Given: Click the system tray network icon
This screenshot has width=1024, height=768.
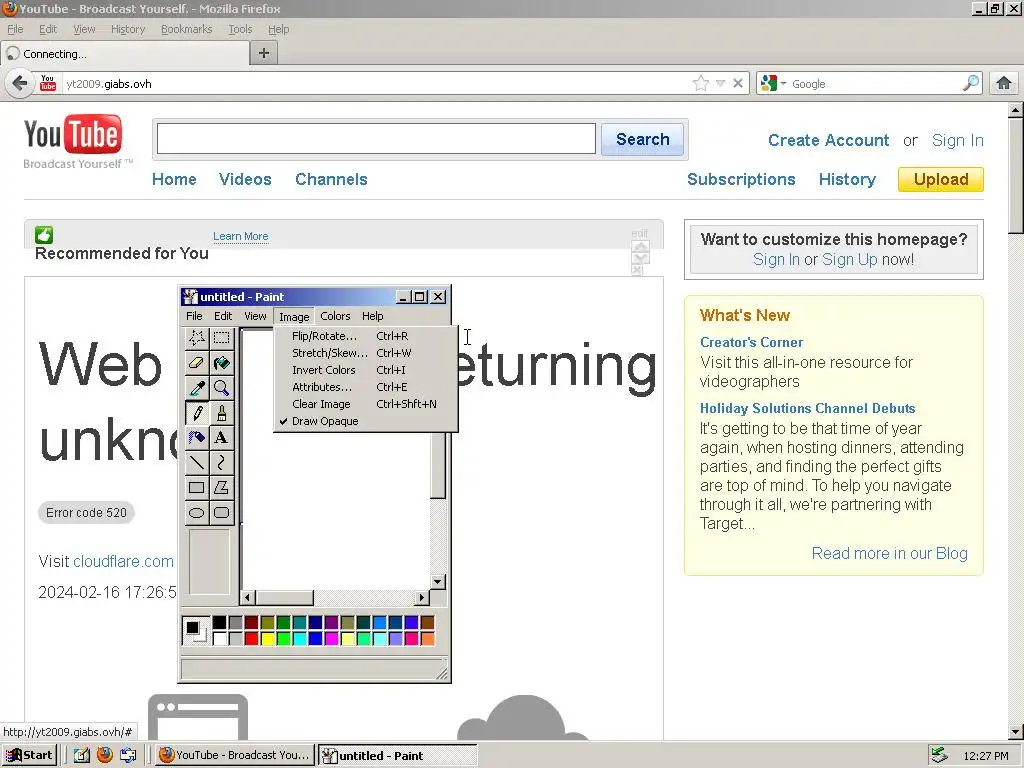Looking at the screenshot, I should [939, 755].
